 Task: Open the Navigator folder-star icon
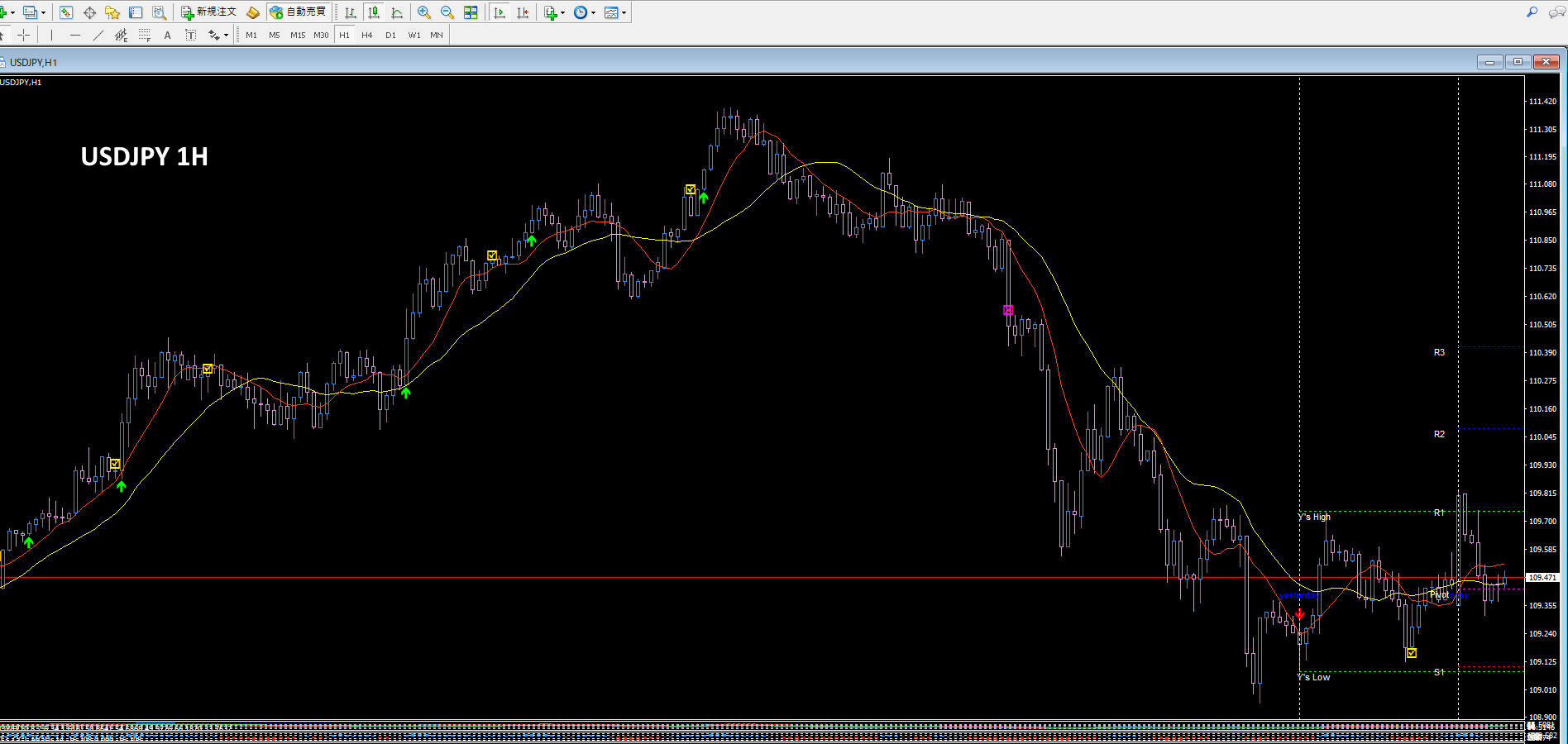tap(112, 12)
